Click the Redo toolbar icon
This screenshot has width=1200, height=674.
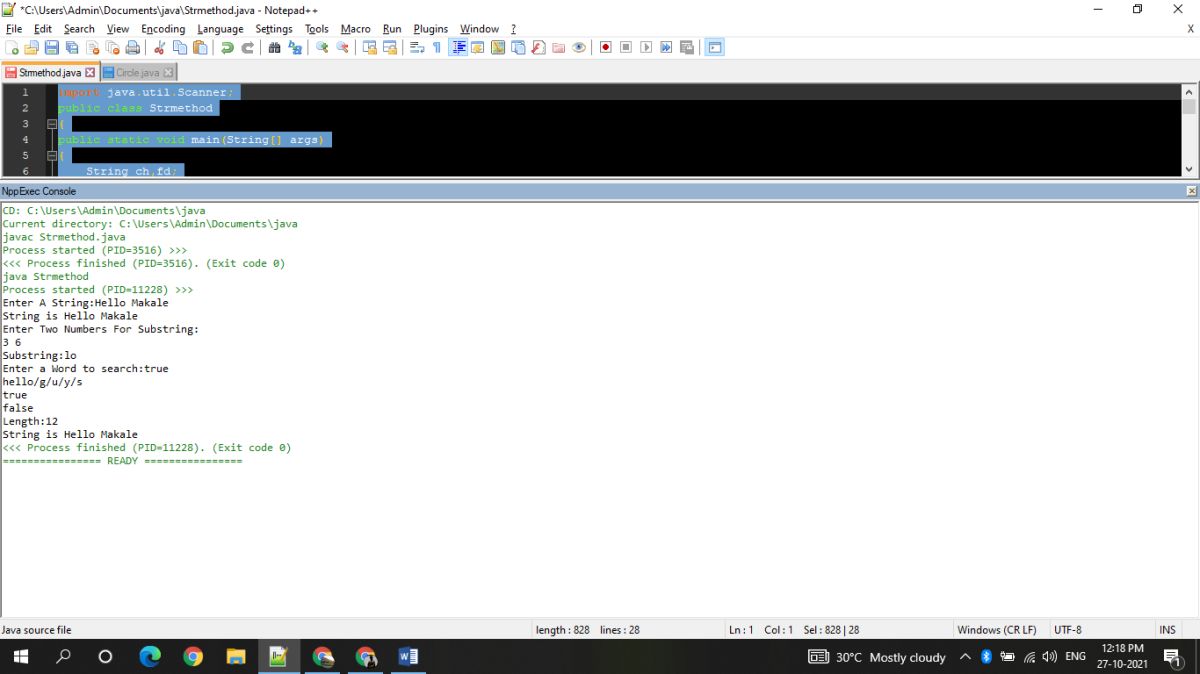click(x=248, y=47)
